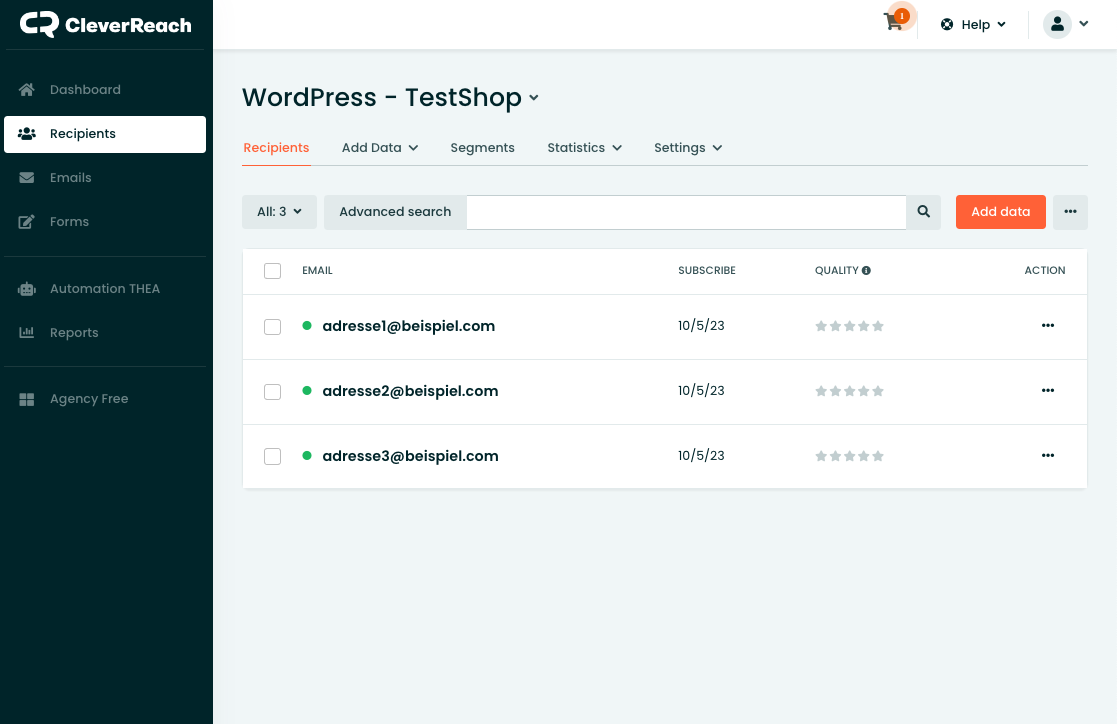Switch to the Segments tab
The image size is (1117, 724).
[482, 148]
